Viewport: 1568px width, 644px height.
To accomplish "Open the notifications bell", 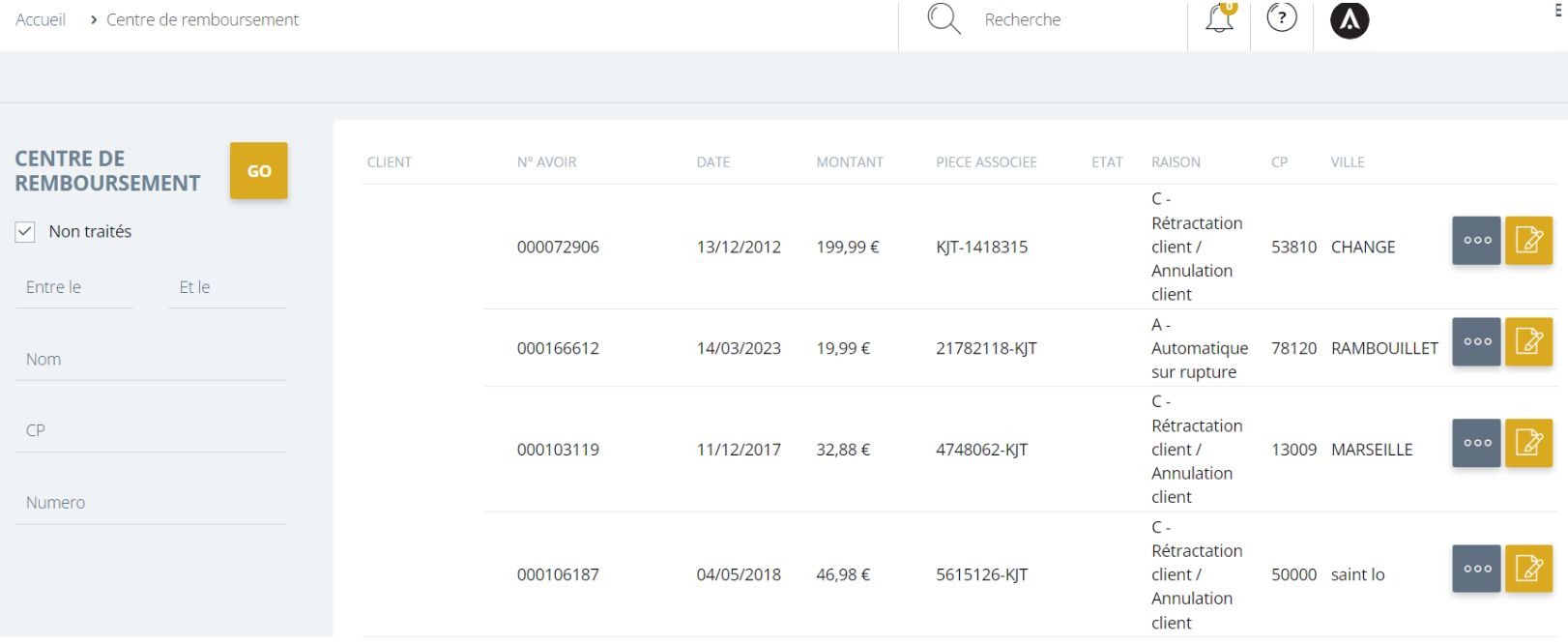I will [1220, 18].
